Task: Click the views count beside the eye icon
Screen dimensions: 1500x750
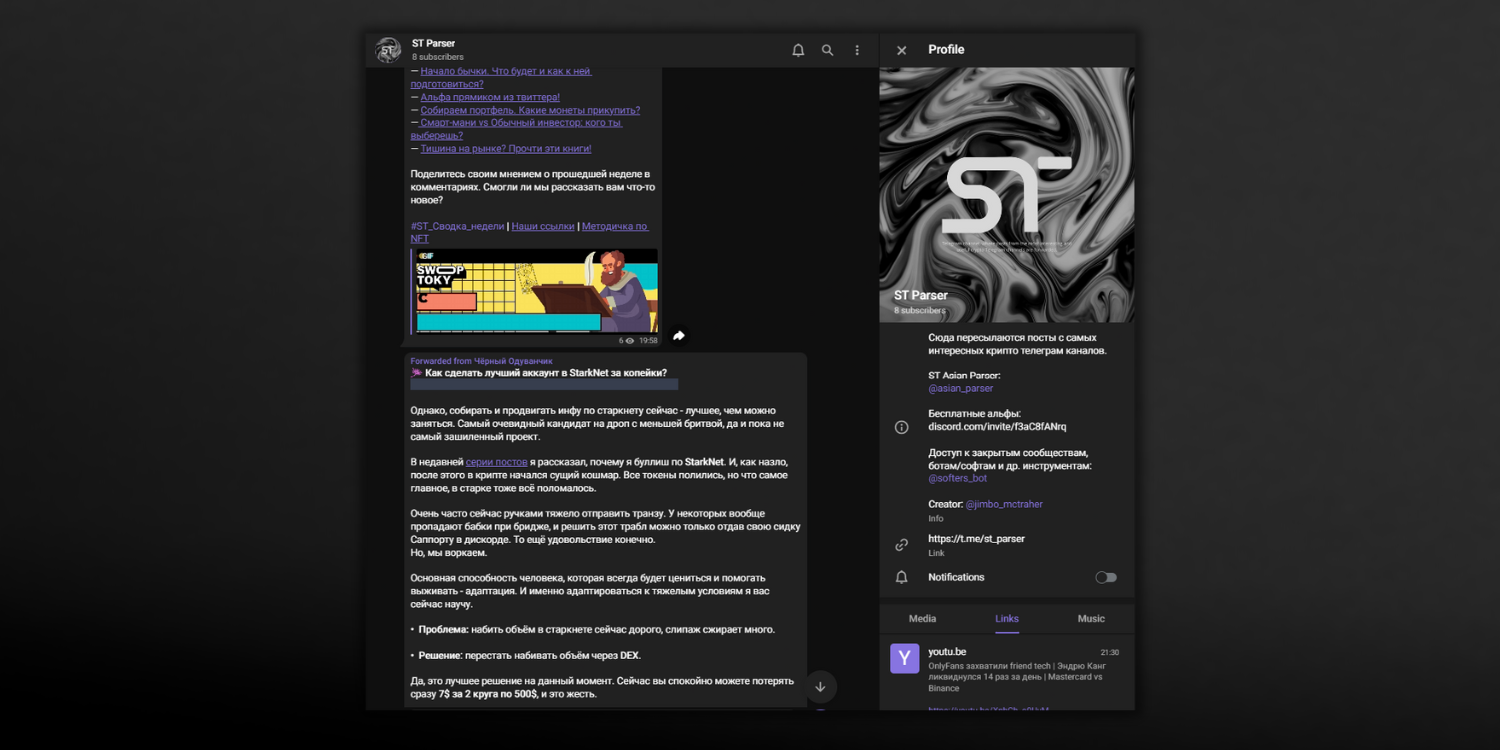Action: click(621, 341)
